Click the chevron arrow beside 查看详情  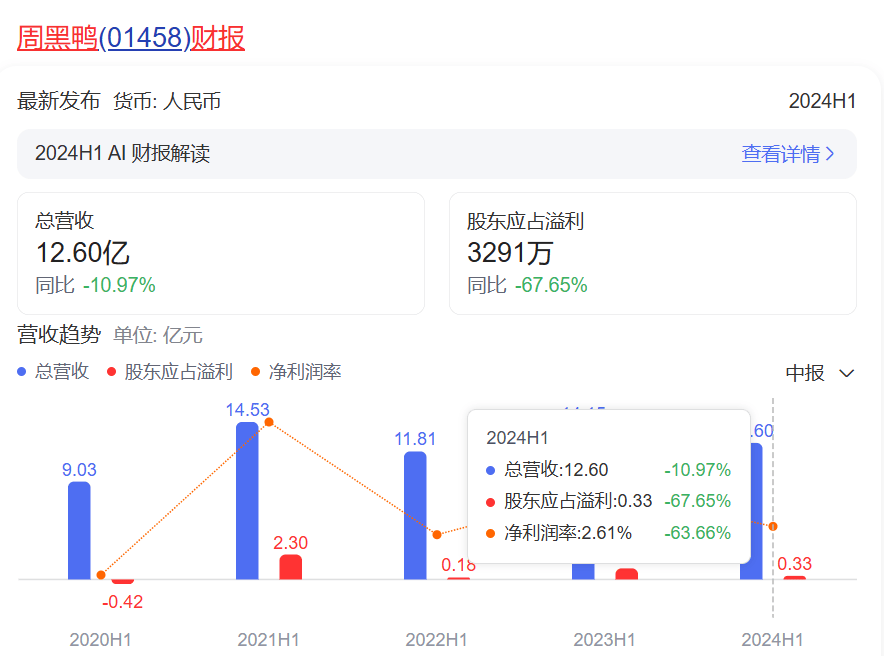[830, 154]
